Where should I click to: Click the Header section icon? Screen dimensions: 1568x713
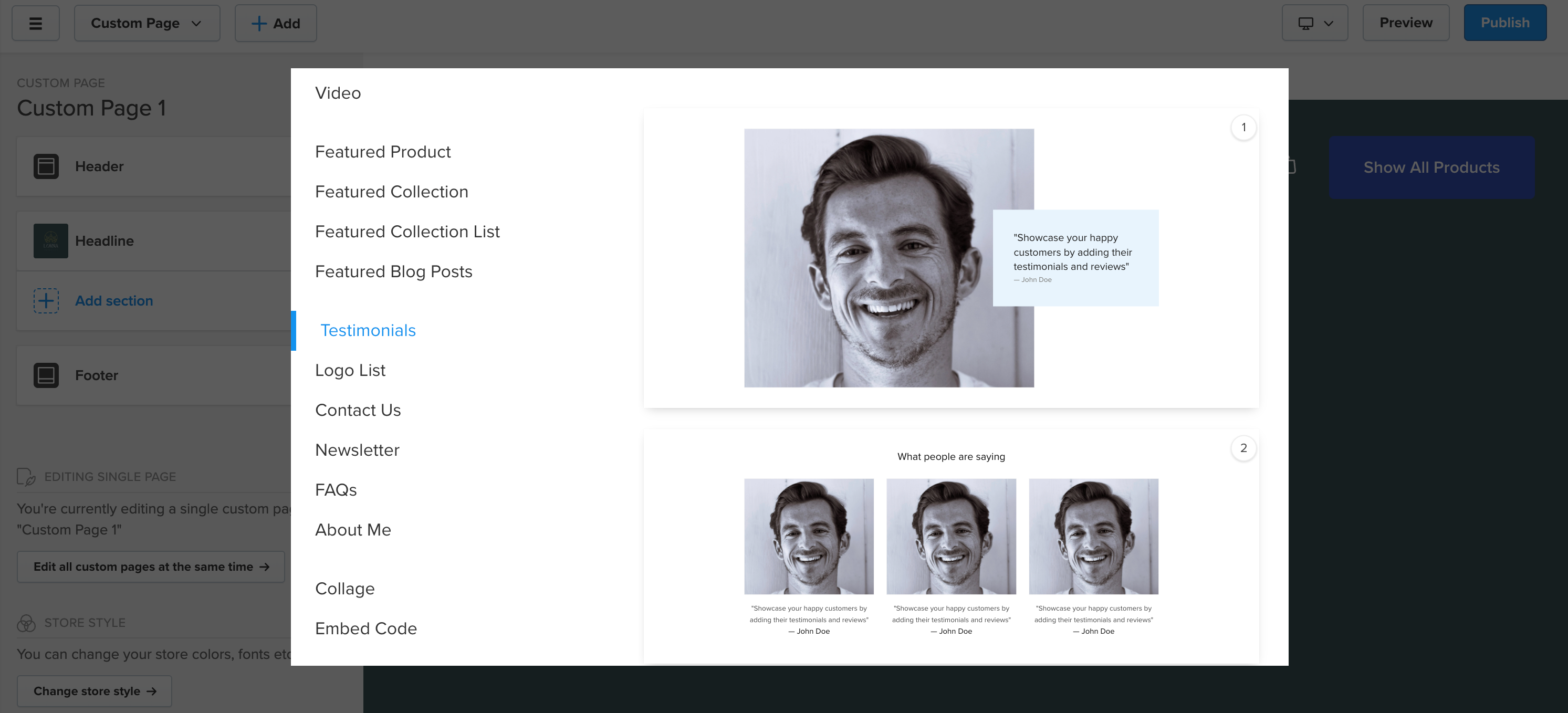pos(46,166)
